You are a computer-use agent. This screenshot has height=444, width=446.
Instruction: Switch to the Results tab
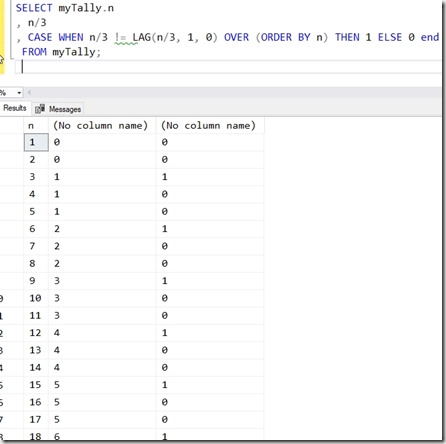tap(15, 108)
